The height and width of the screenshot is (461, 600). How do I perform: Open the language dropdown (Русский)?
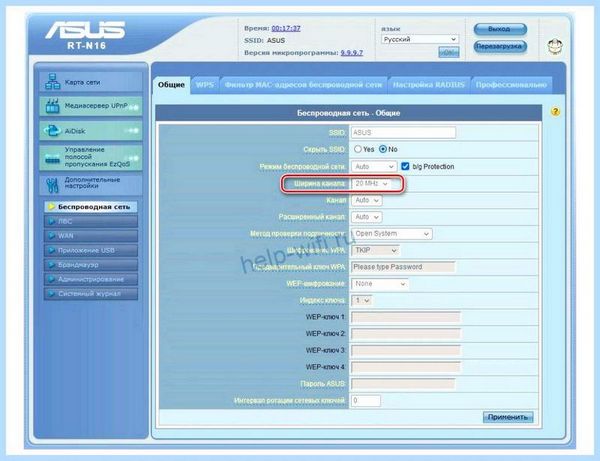[x=420, y=39]
